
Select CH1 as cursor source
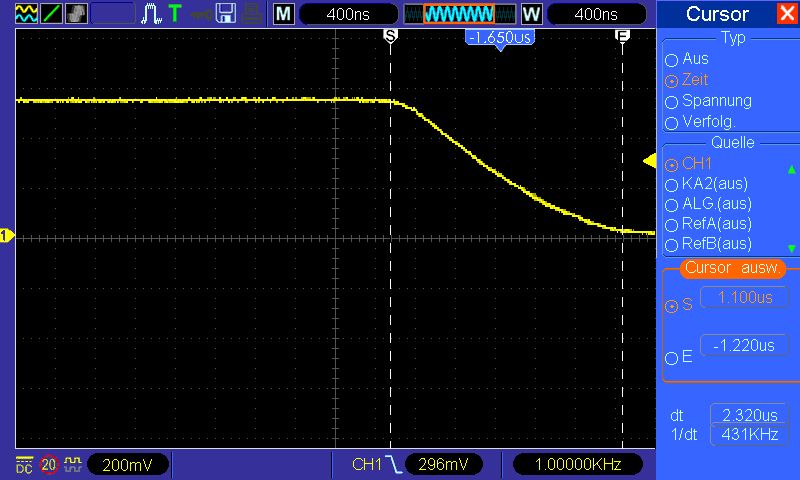pyautogui.click(x=688, y=164)
